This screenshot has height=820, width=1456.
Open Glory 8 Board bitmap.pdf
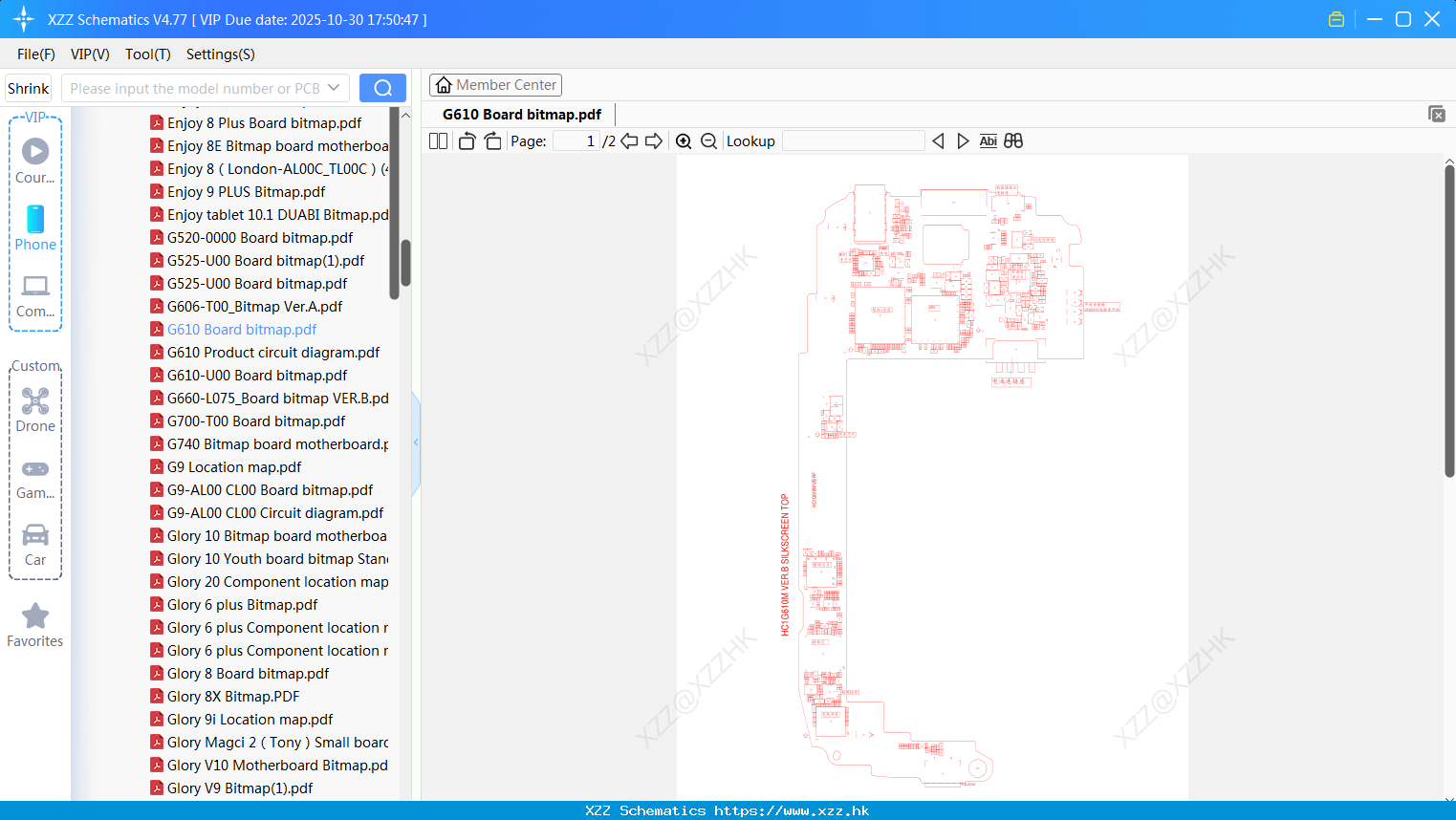pyautogui.click(x=248, y=673)
